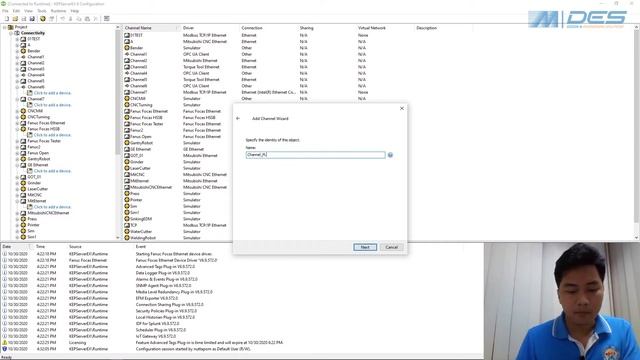Click the Grinder gear icon in the tree
The image size is (640, 360).
click(x=23, y=183)
